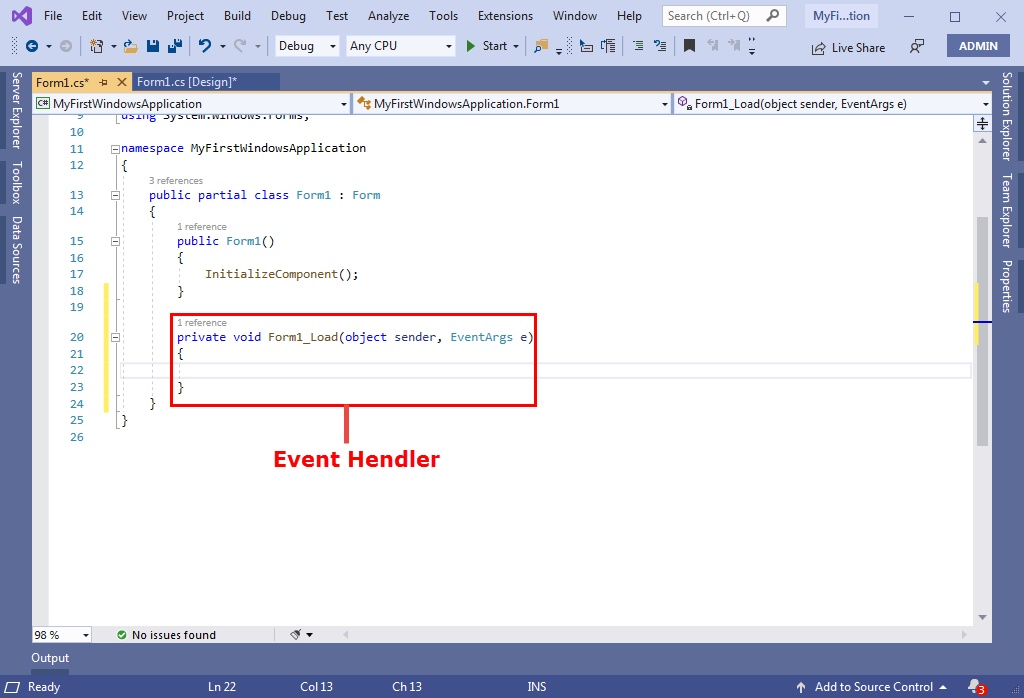Open the Build menu
The width and height of the screenshot is (1024, 698).
coord(237,15)
